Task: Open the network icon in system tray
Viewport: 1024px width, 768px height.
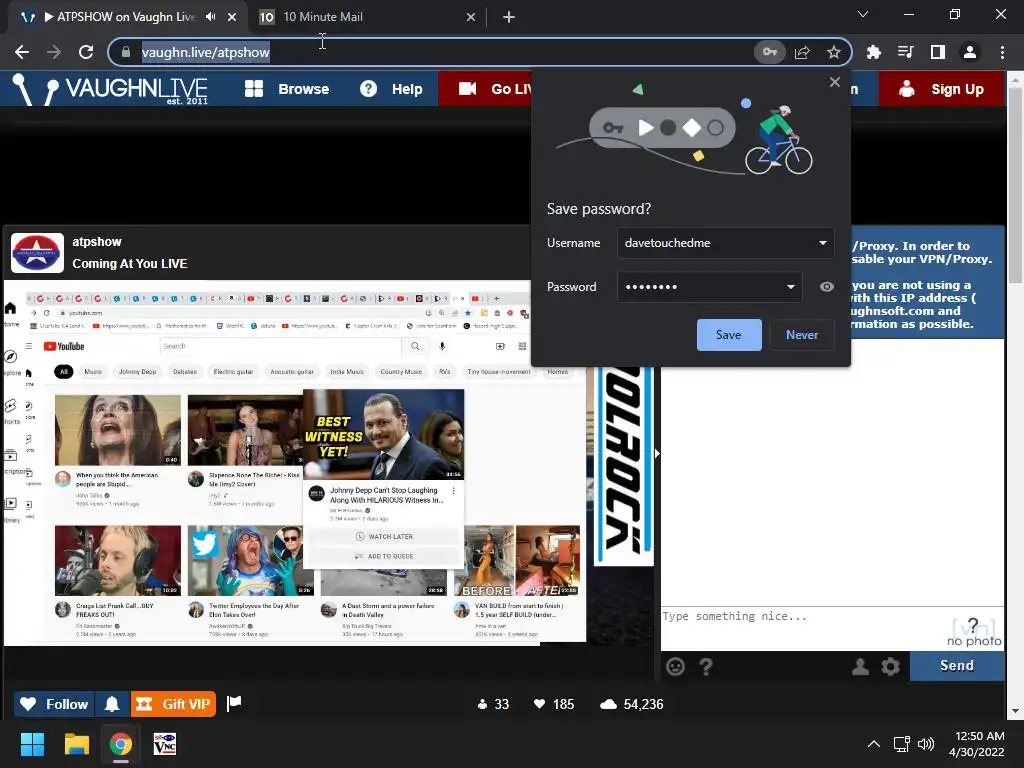Action: 902,744
